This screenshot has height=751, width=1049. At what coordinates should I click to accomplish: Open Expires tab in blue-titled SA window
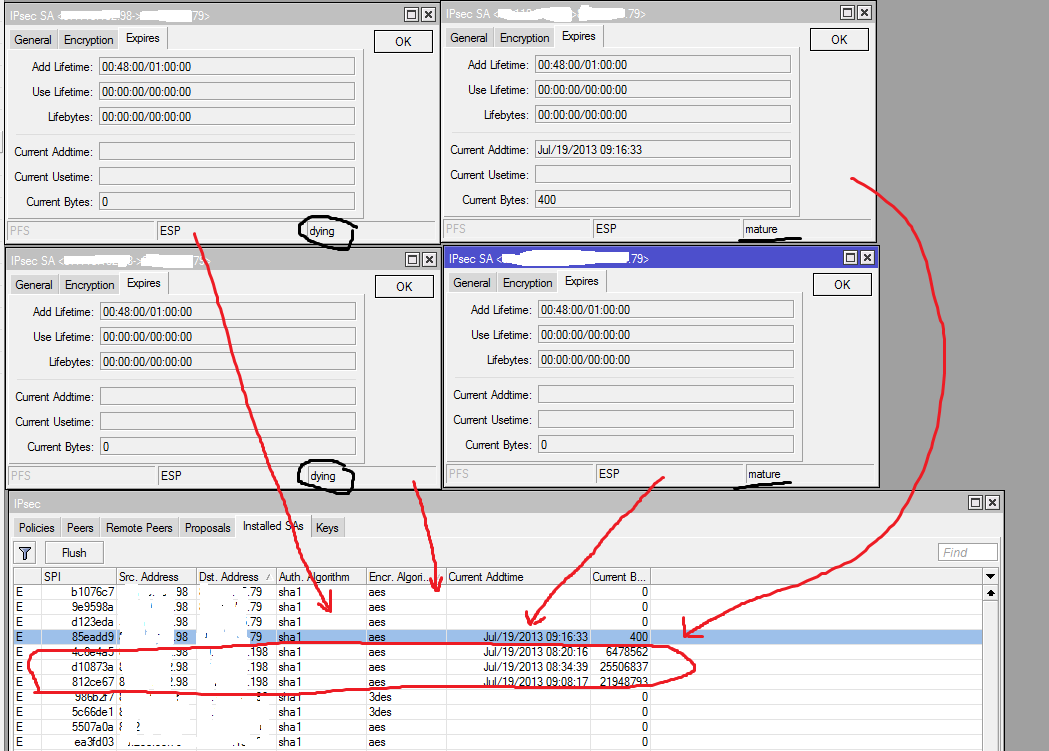point(581,282)
